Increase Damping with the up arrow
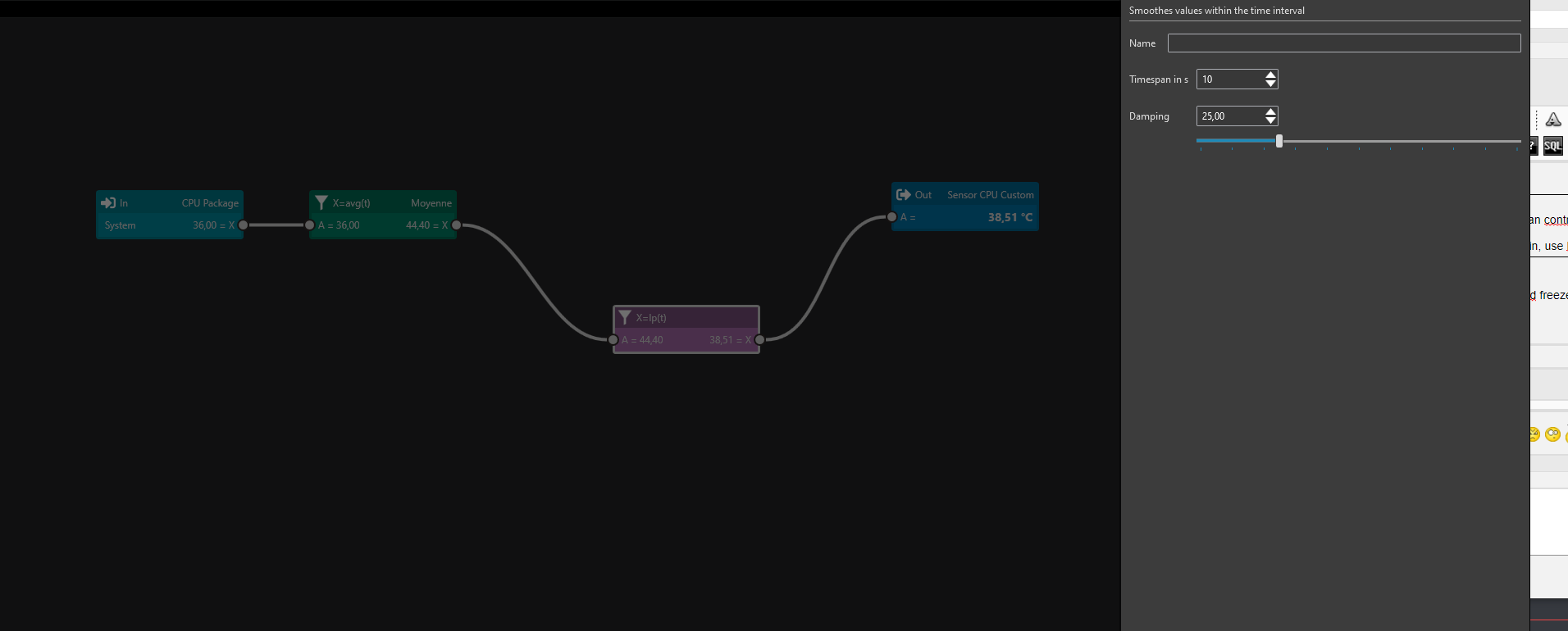Image resolution: width=1568 pixels, height=631 pixels. (1271, 111)
